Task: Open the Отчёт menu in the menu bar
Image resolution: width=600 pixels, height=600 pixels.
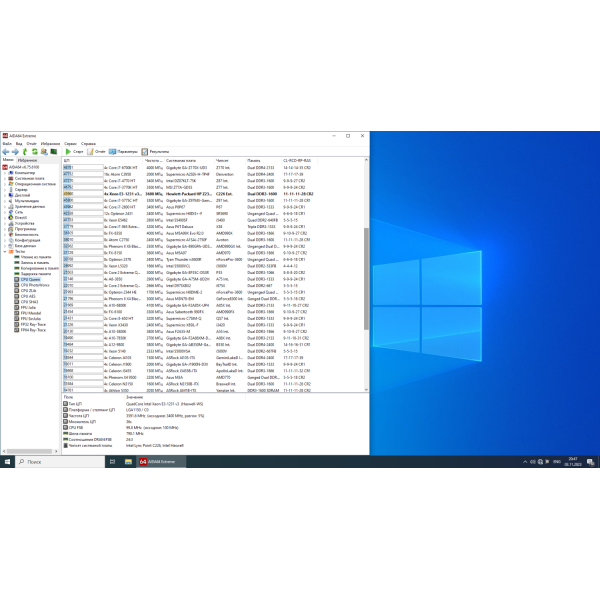Action: click(x=31, y=143)
